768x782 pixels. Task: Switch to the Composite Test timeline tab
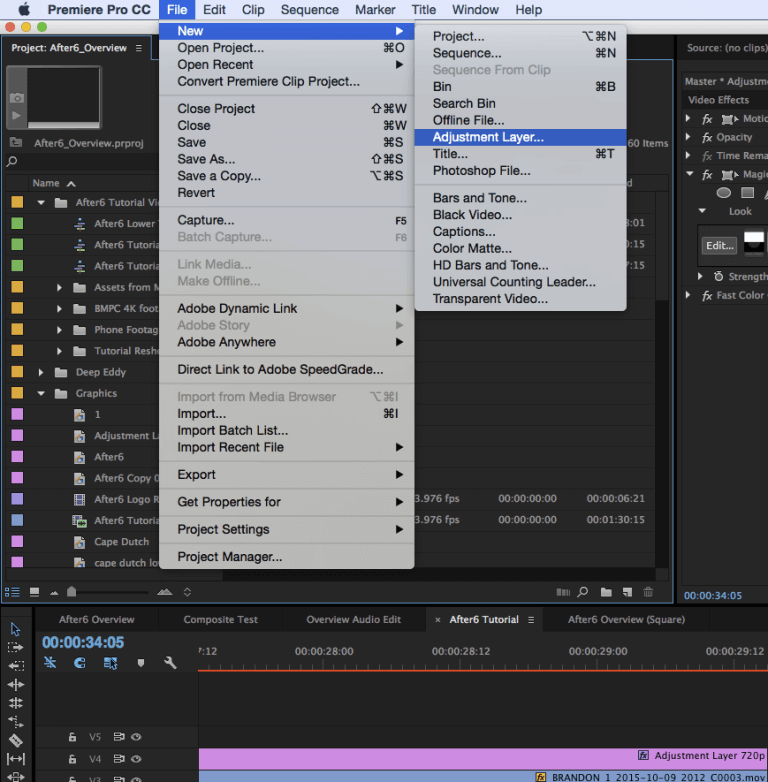pyautogui.click(x=220, y=619)
